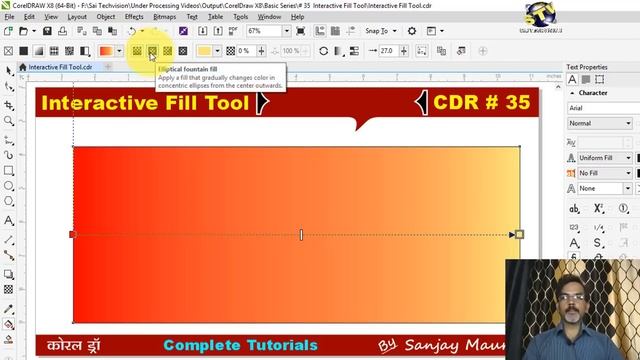This screenshot has width=640, height=360.
Task: Add a new document tab
Action: pos(108,67)
